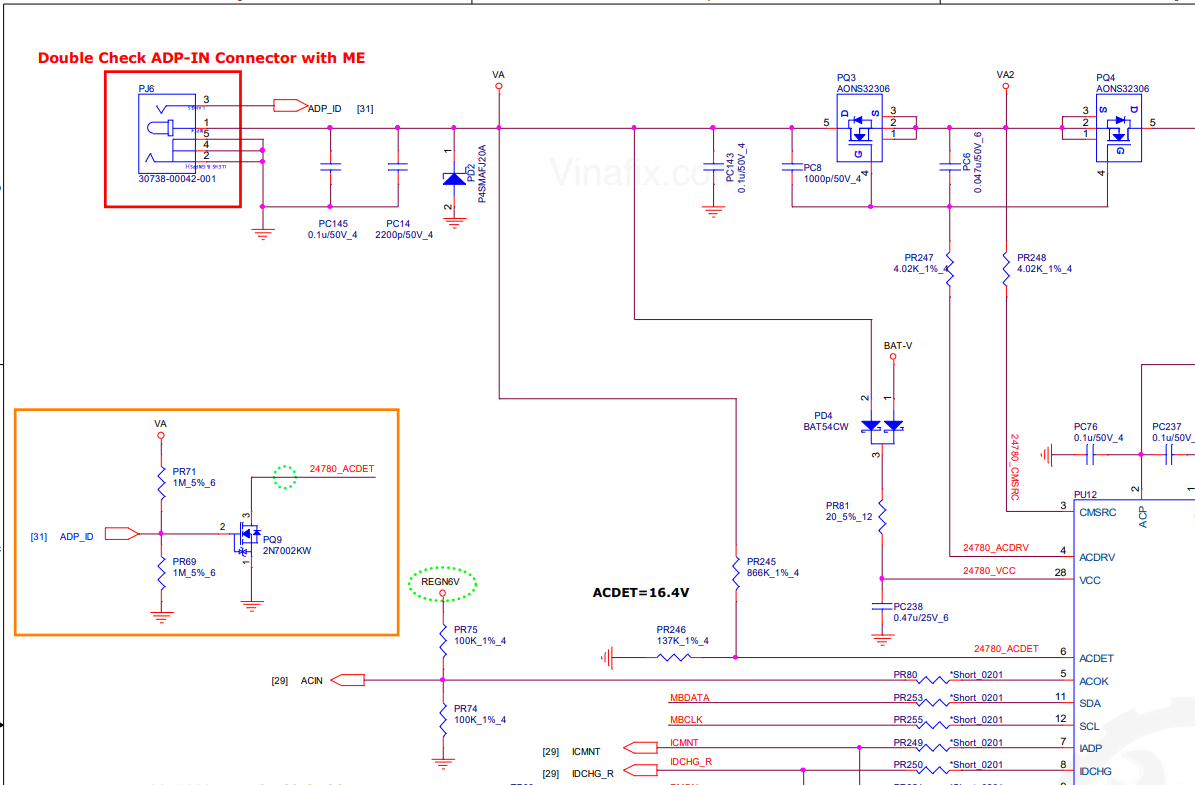This screenshot has height=785, width=1195.
Task: Click the ADP_ID off-page port beside PJ6
Action: coord(290,106)
